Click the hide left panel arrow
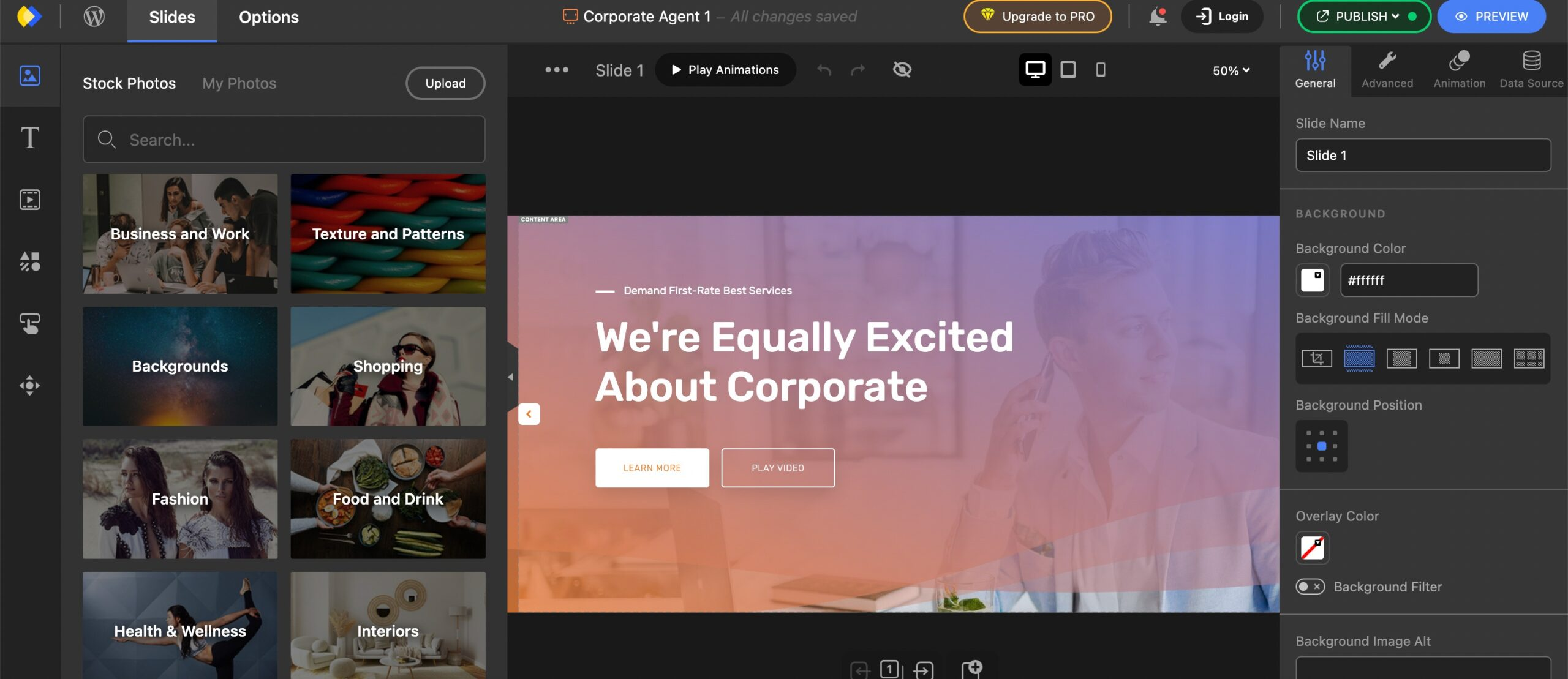Screen dimensions: 1568x679 (527, 413)
